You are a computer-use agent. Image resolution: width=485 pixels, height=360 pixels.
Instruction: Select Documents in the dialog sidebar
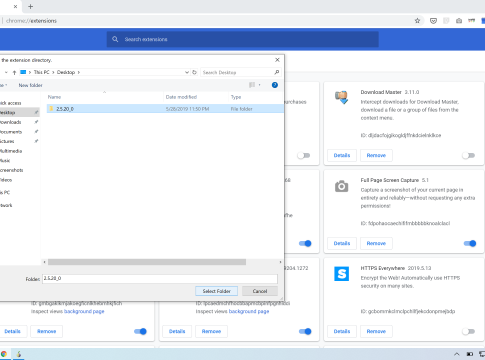point(11,132)
